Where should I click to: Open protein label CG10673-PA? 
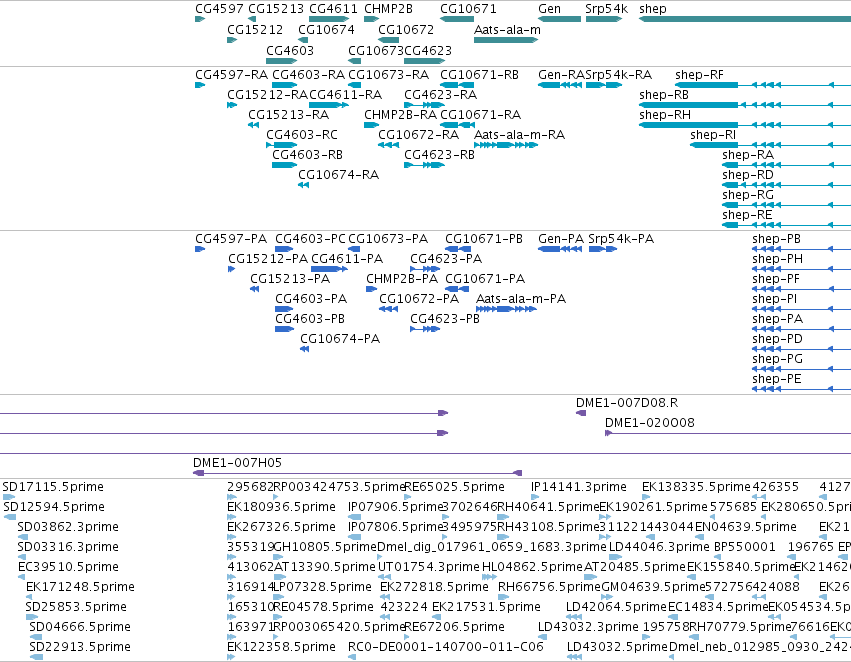pos(388,239)
